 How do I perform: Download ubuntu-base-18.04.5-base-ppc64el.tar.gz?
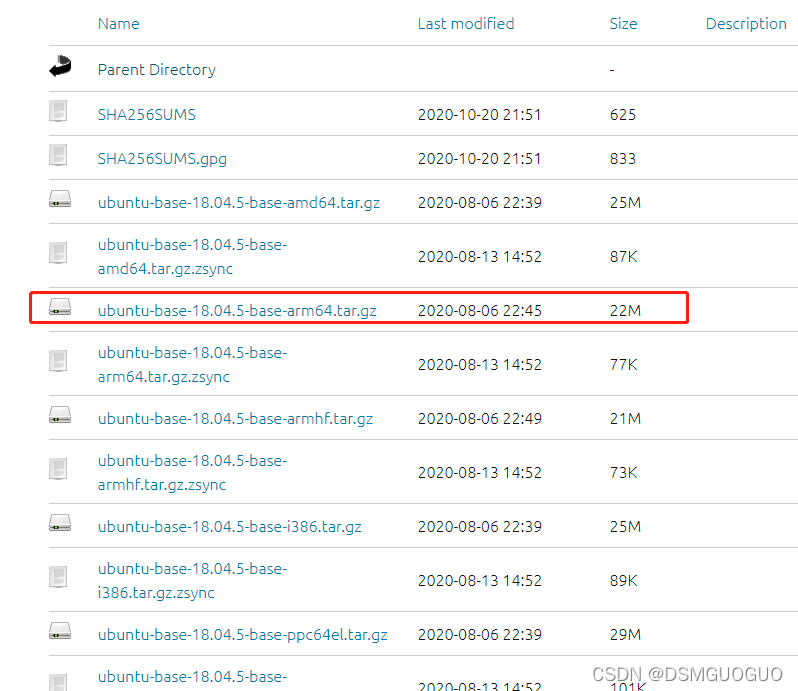(243, 635)
